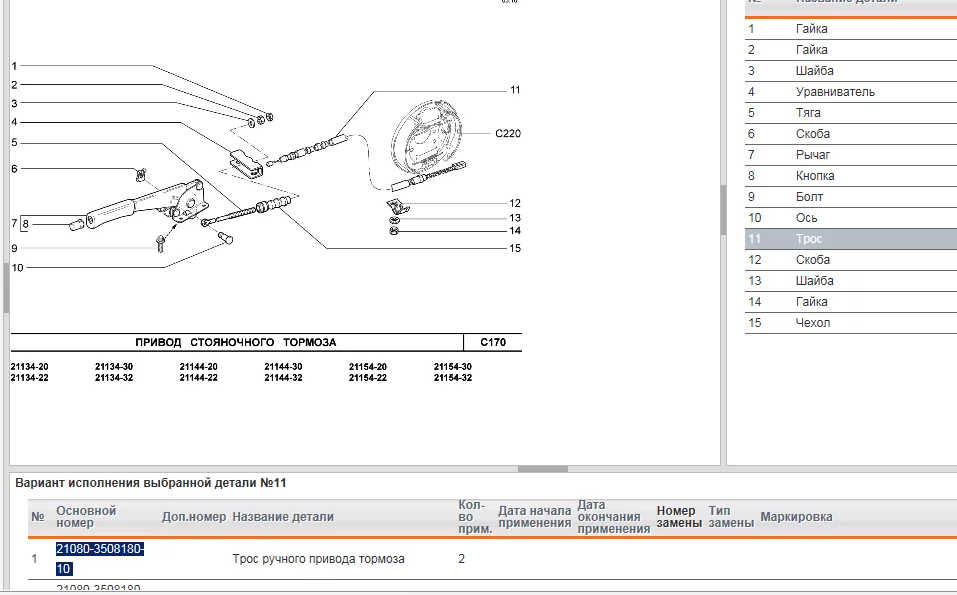
Task: Click the Кол-во прим. column header
Action: pyautogui.click(x=475, y=517)
